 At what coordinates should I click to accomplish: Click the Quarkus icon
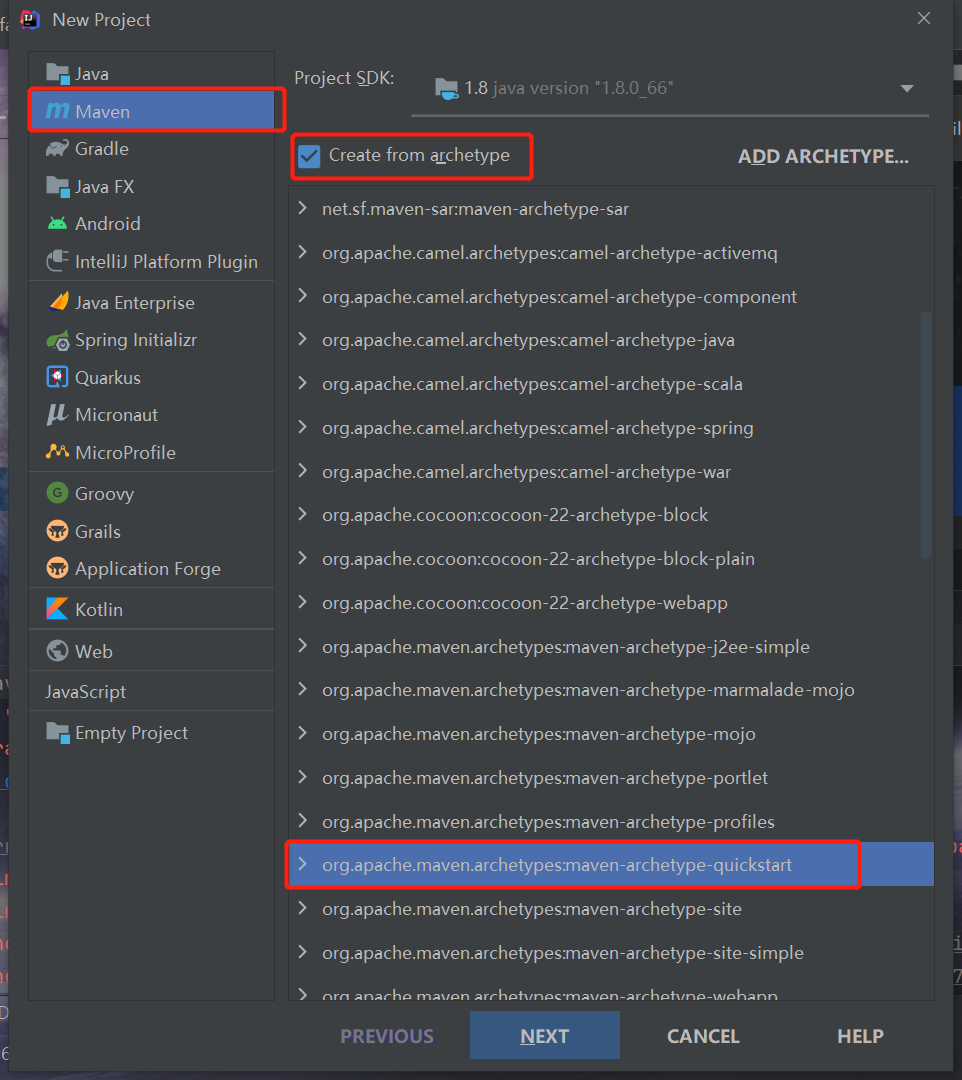[57, 377]
